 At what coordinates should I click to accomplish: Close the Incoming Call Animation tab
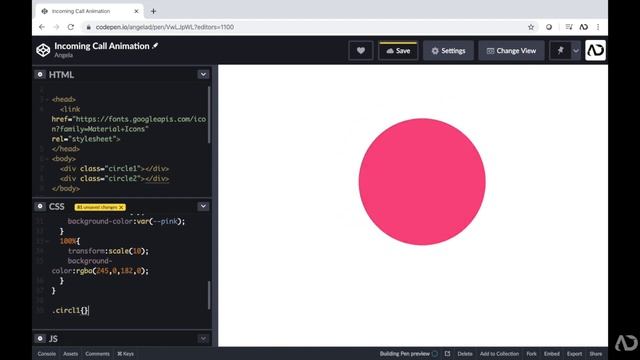click(136, 11)
